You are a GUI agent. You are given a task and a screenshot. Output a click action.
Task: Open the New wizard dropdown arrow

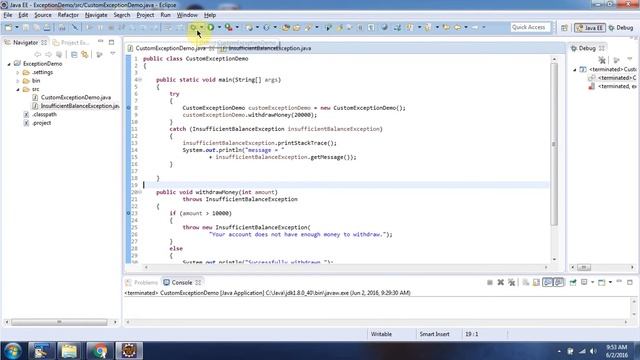pyautogui.click(x=17, y=27)
